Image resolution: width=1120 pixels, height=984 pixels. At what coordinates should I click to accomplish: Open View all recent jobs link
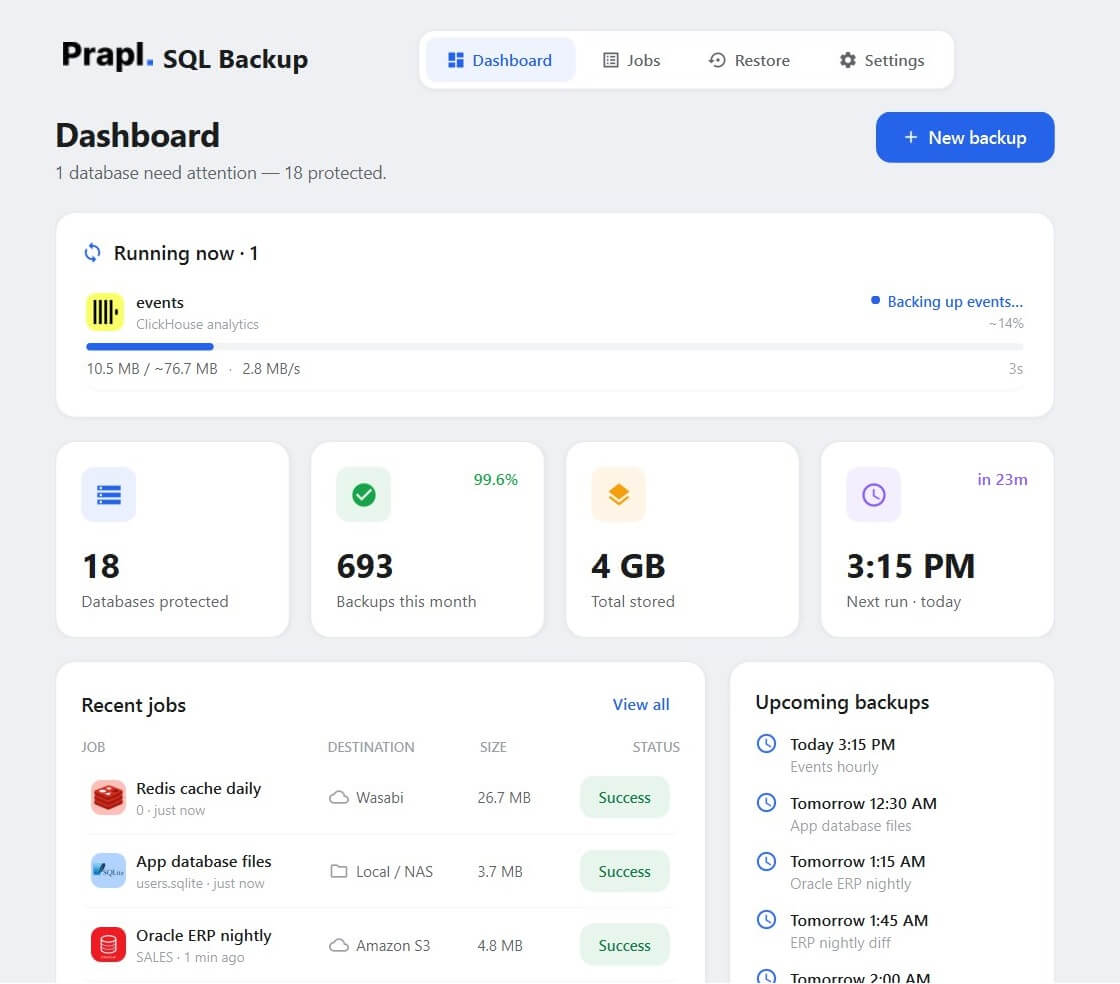641,704
